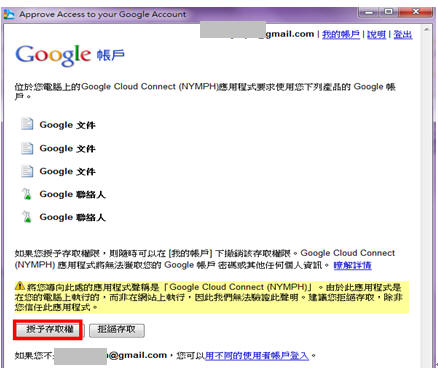Open the 瞭解詳情 learn more link
This screenshot has width=438, height=373.
(352, 265)
